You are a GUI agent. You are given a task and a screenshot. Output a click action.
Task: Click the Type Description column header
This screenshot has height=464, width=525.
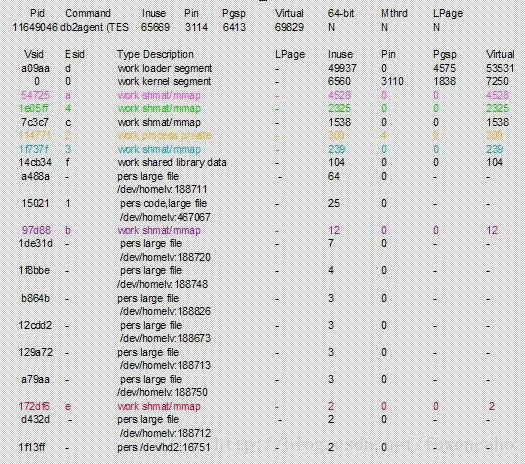[x=155, y=54]
